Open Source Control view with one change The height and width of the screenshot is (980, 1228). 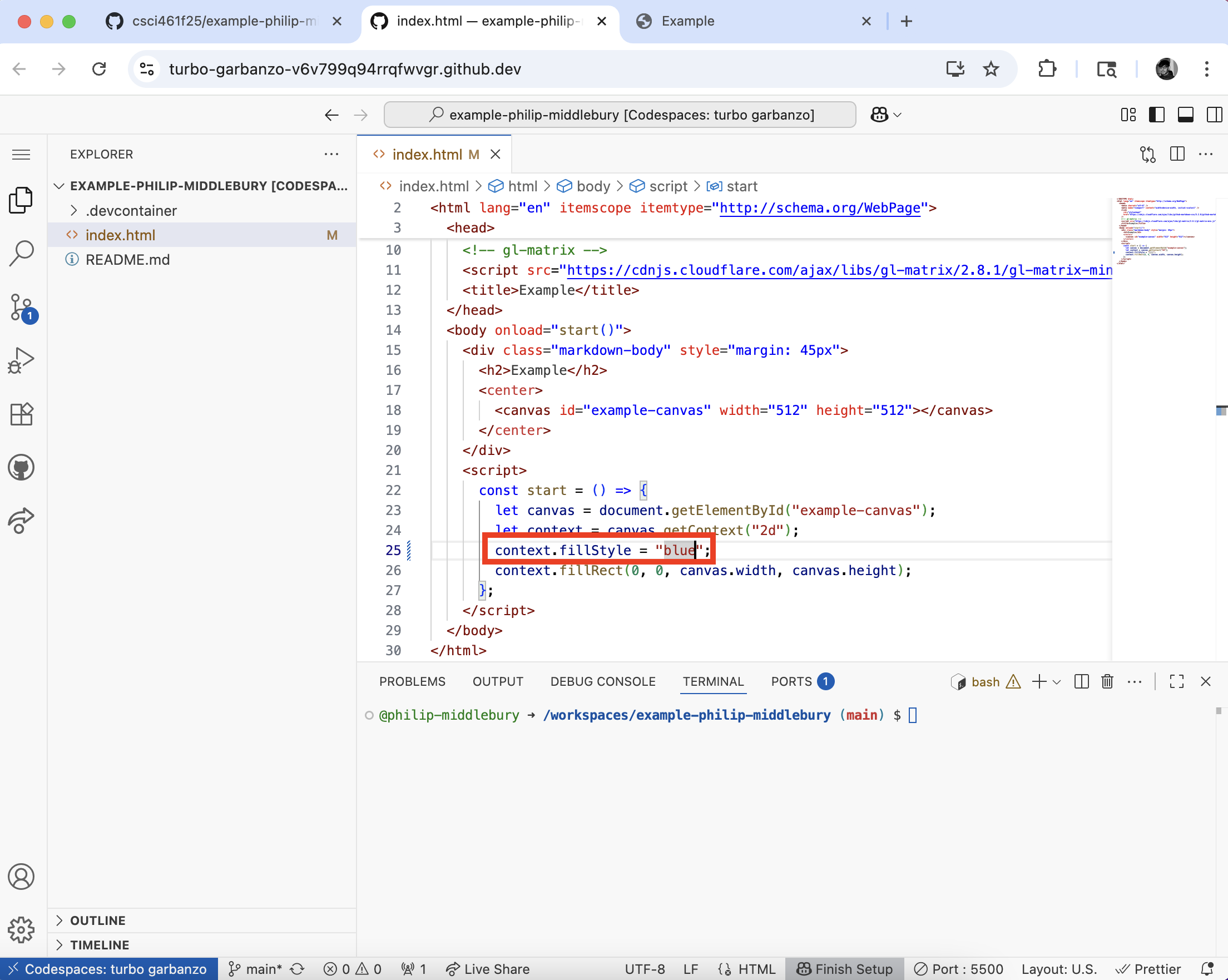tap(23, 308)
